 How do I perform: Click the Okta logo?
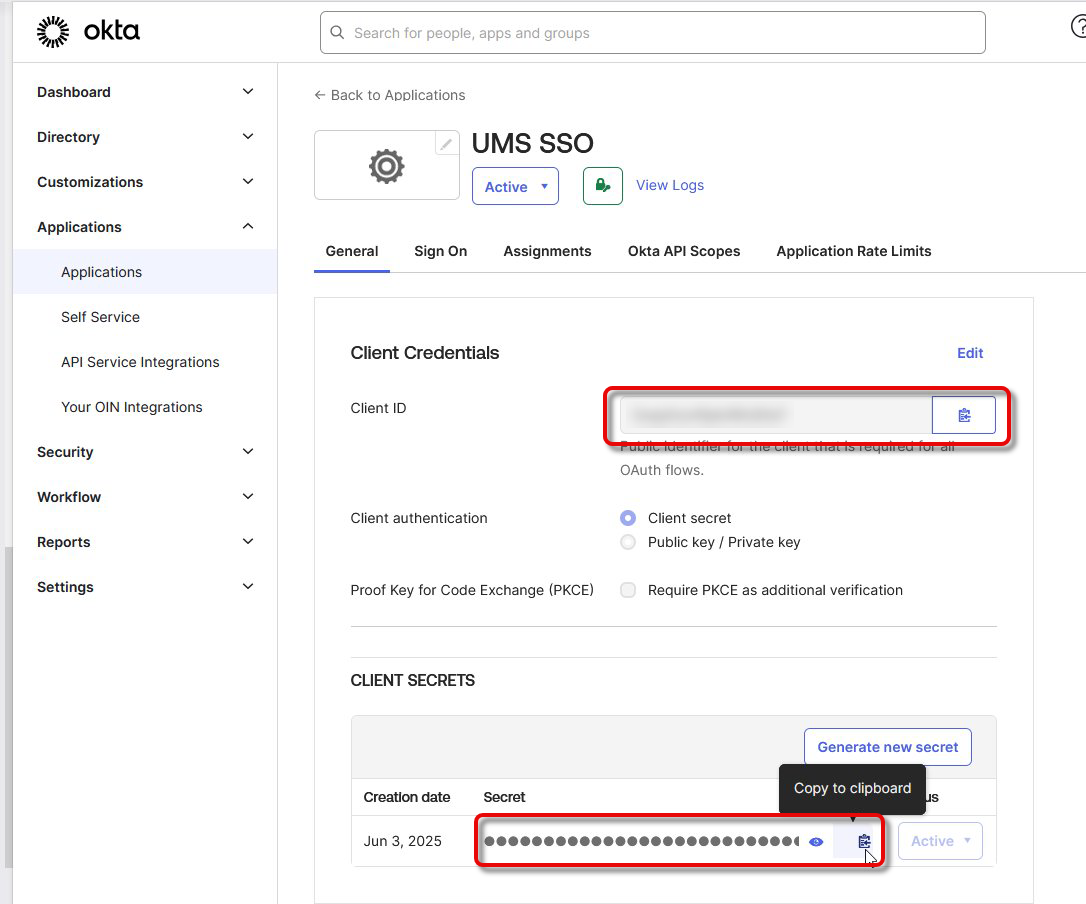click(88, 32)
